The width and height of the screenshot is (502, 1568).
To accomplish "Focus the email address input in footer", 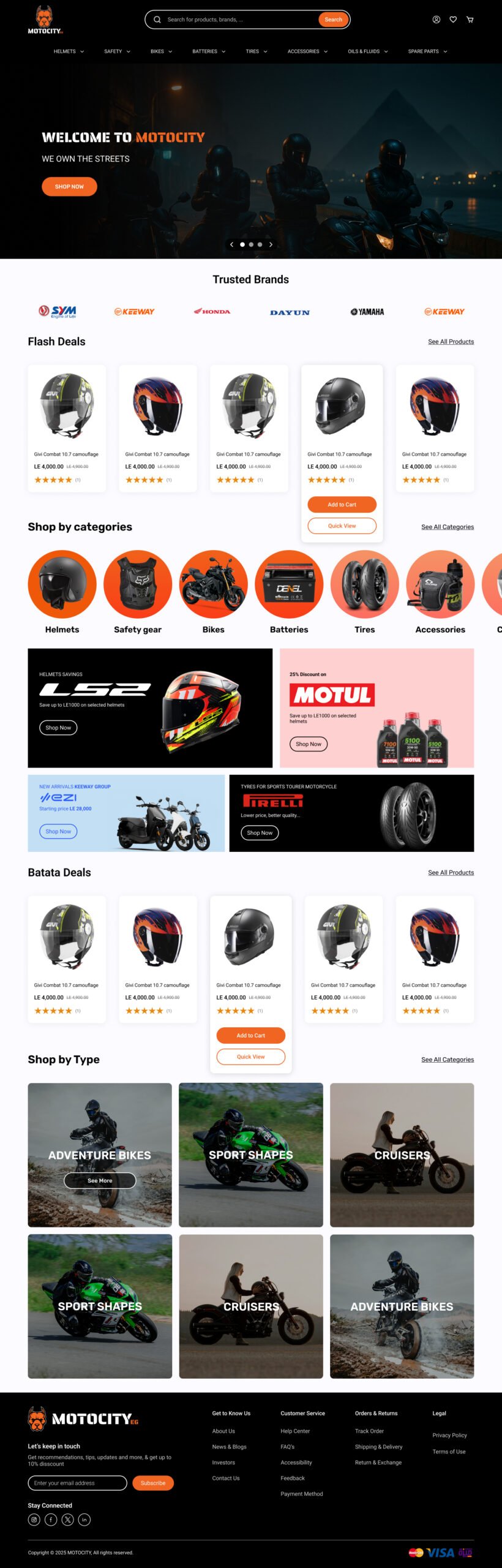I will pos(77,1483).
